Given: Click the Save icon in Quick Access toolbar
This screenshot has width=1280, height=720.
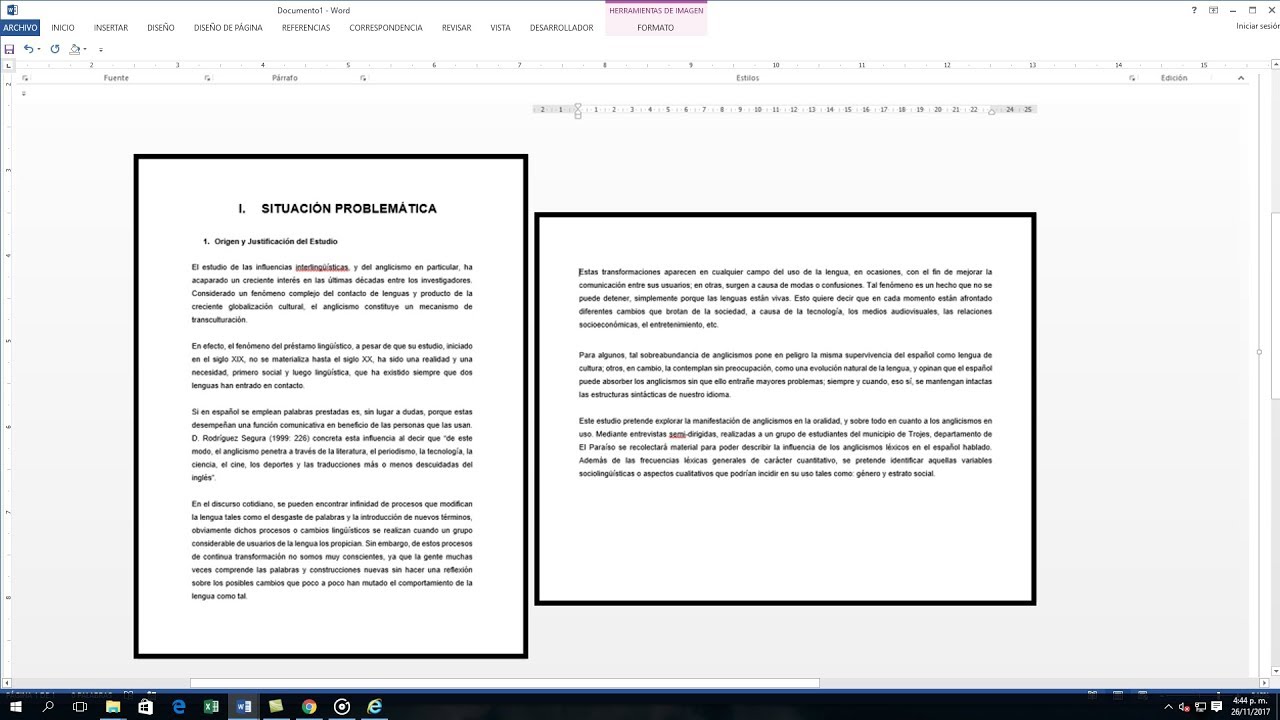Looking at the screenshot, I should pos(9,49).
